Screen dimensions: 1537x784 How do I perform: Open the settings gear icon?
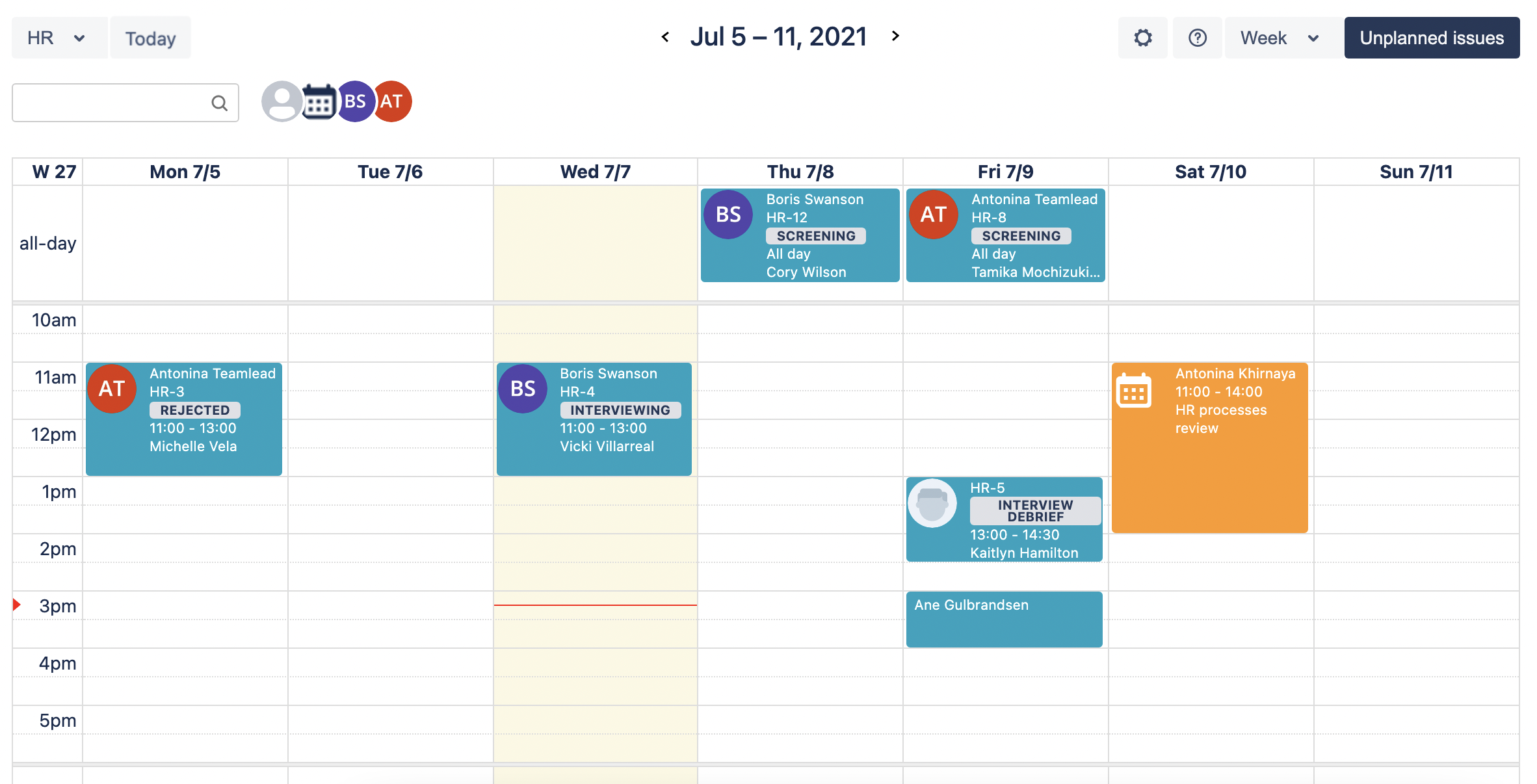1142,38
